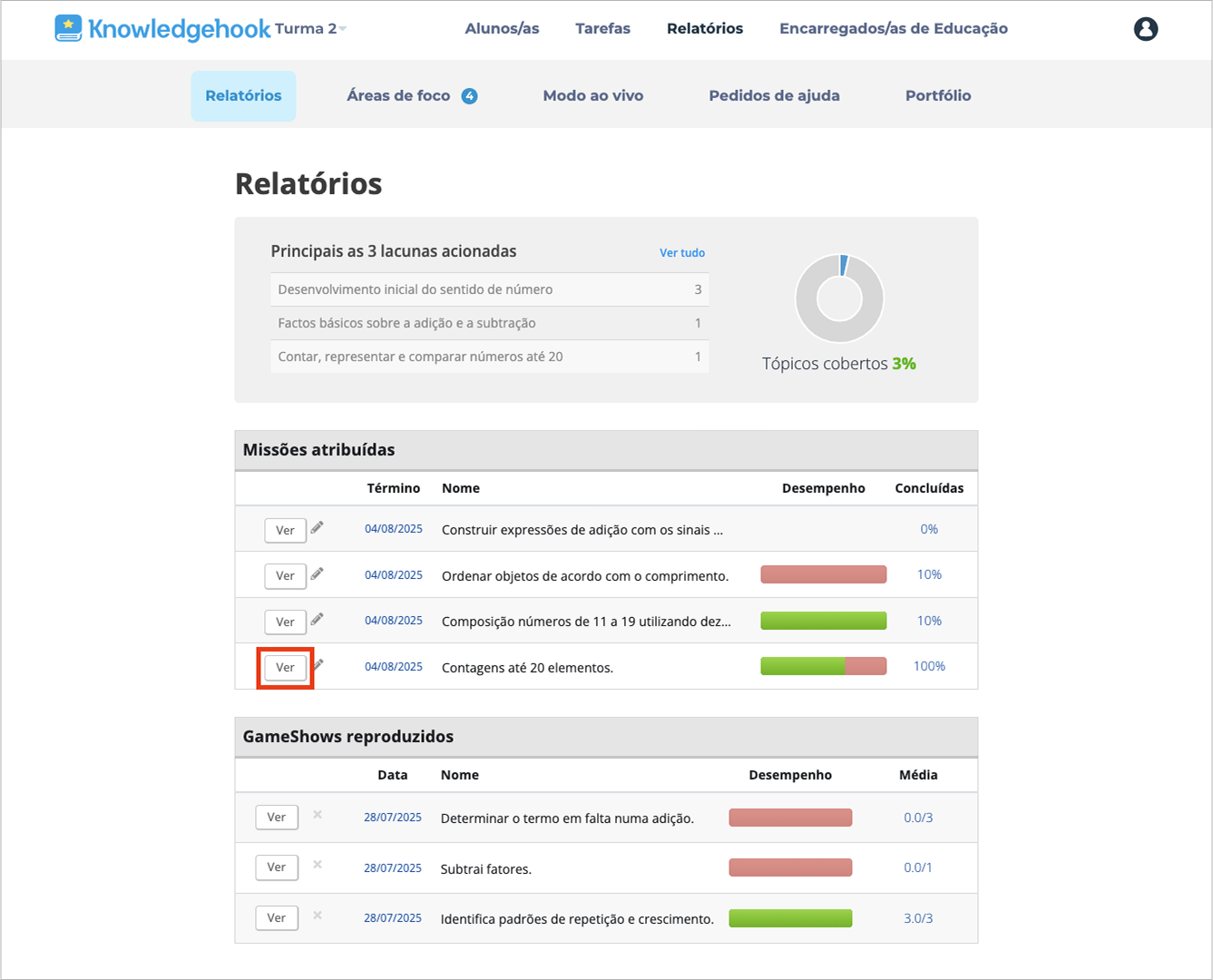1213x980 pixels.
Task: Click mission name Ordenar objetos de acordo
Action: point(585,576)
